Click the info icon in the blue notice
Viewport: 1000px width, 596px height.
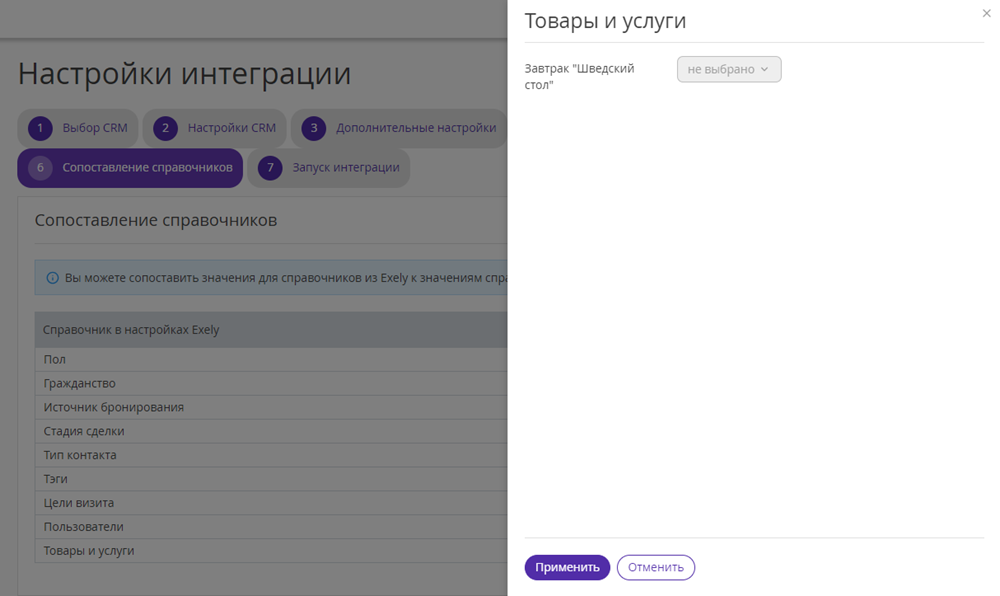[53, 278]
